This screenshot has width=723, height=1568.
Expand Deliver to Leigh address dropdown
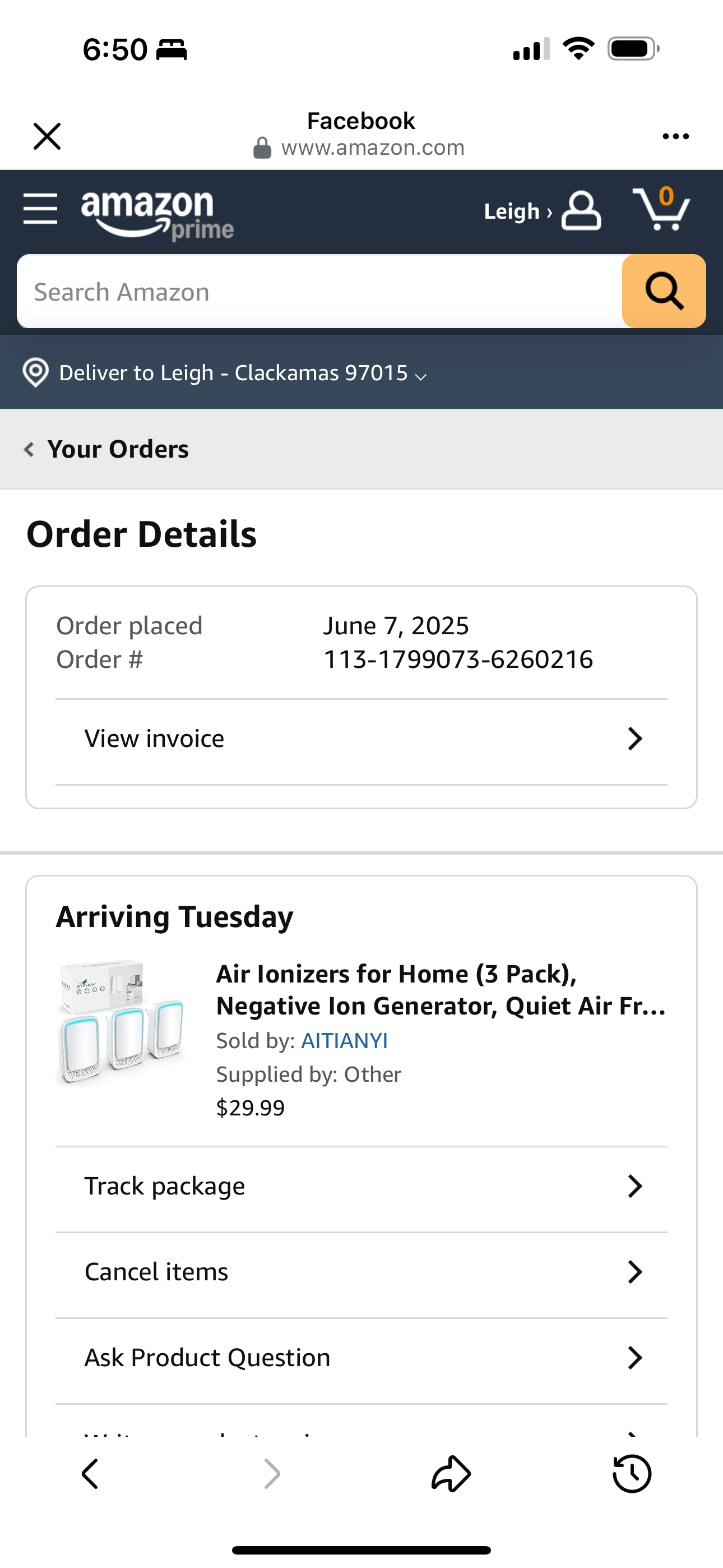420,376
